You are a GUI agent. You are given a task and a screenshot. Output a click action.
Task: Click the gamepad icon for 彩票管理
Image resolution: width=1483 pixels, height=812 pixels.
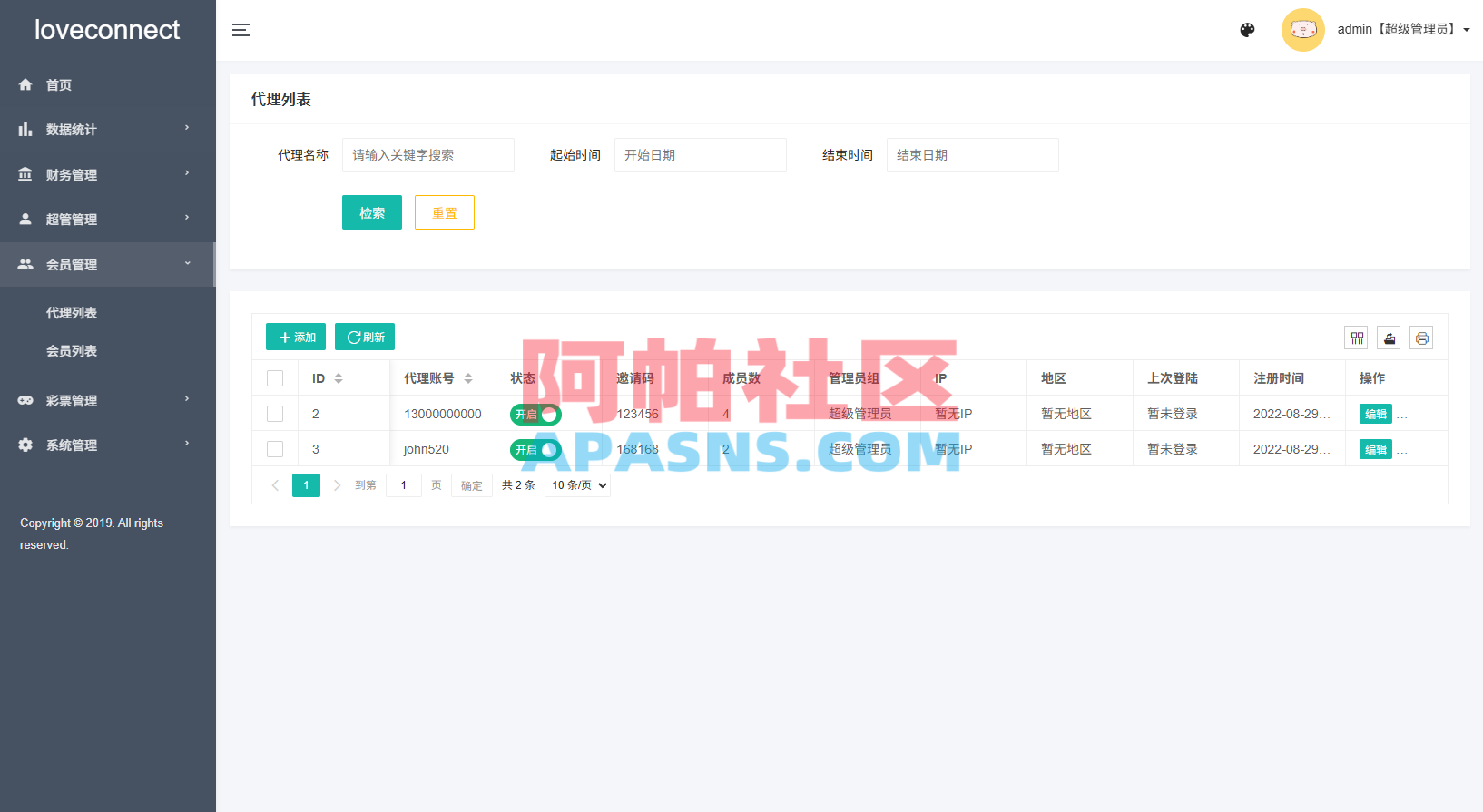point(25,400)
